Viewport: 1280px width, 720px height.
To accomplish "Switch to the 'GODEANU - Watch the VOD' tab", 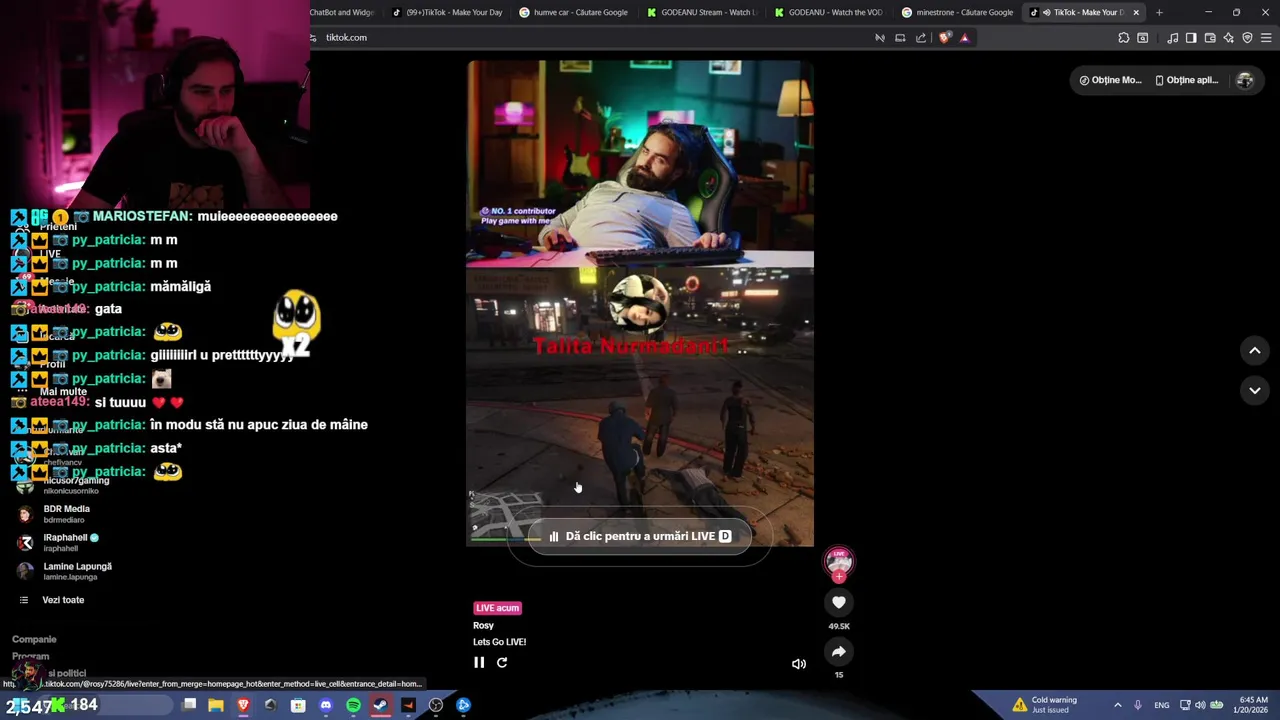I will pos(828,12).
